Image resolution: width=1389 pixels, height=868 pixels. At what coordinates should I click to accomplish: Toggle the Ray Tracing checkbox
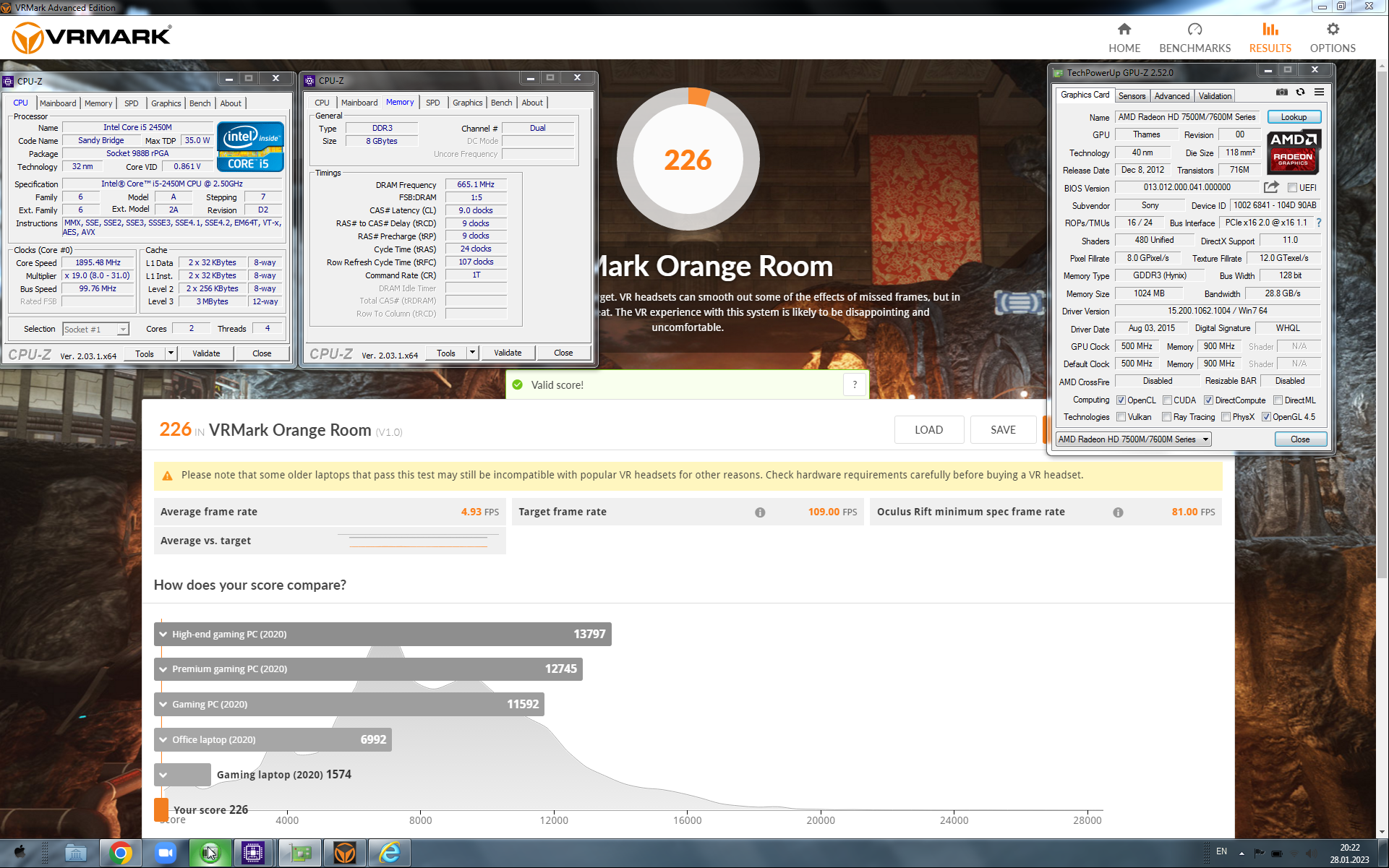pos(1166,417)
